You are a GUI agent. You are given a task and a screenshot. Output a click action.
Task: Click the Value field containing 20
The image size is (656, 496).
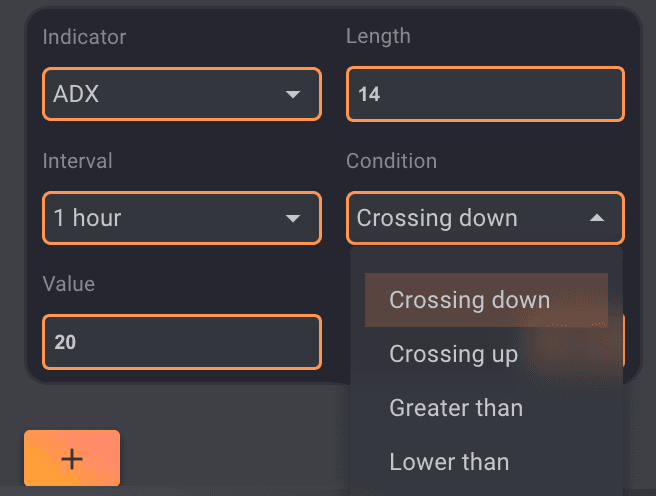click(x=181, y=342)
